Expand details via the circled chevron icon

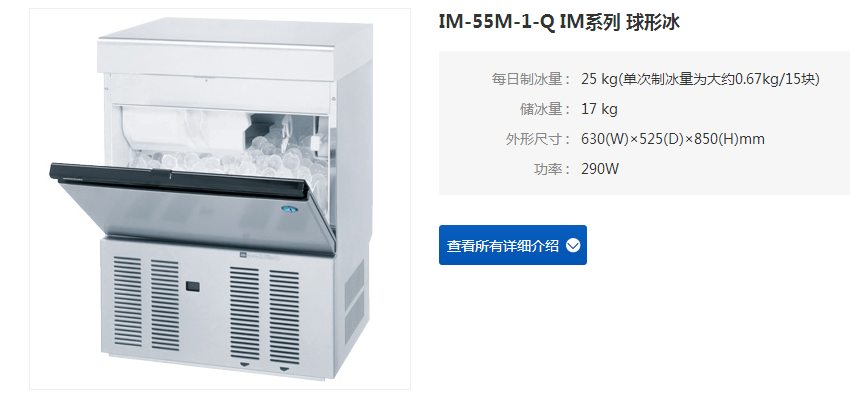click(x=572, y=245)
